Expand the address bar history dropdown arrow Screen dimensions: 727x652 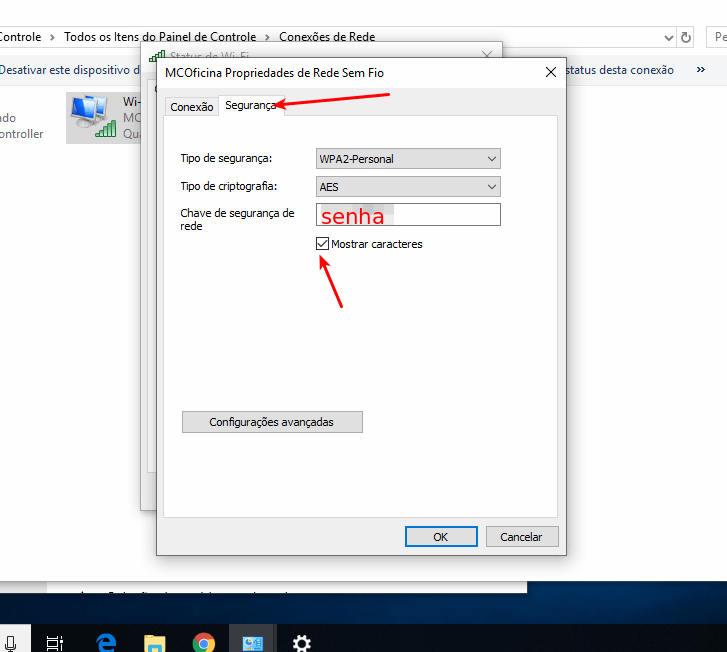tap(669, 37)
